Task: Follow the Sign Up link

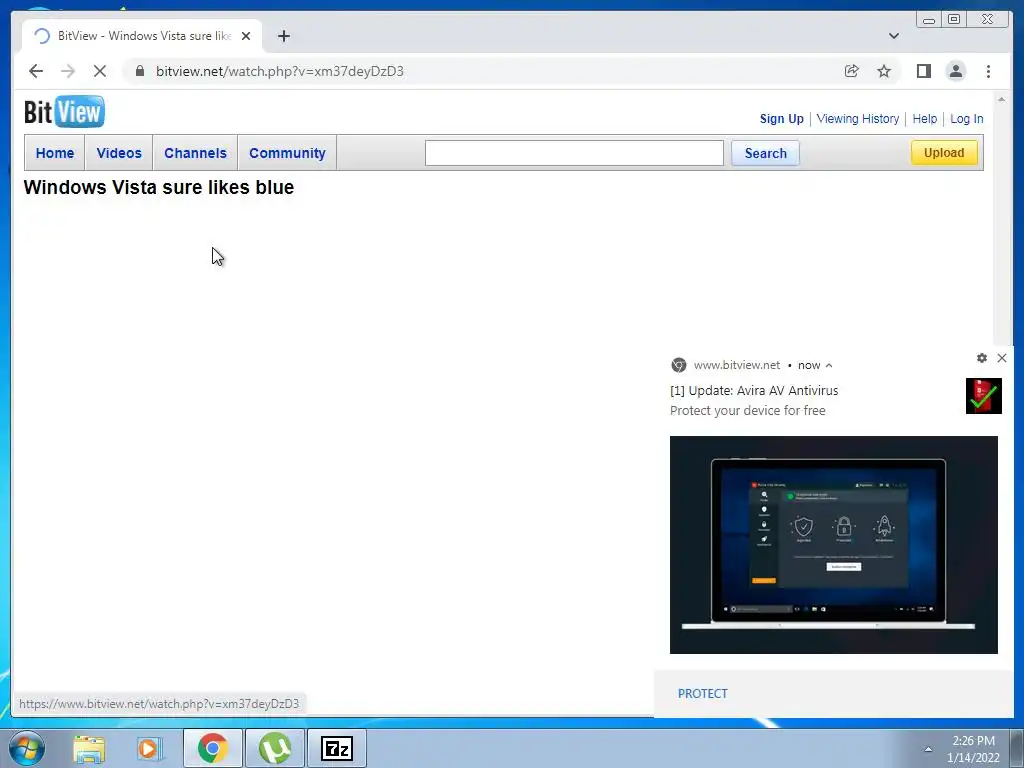Action: click(x=782, y=119)
